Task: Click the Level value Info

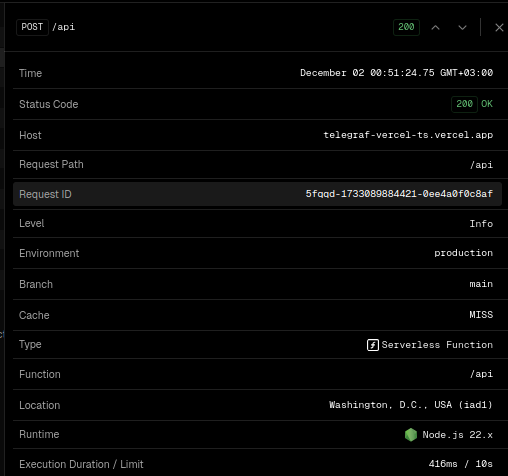Action: pyautogui.click(x=481, y=224)
